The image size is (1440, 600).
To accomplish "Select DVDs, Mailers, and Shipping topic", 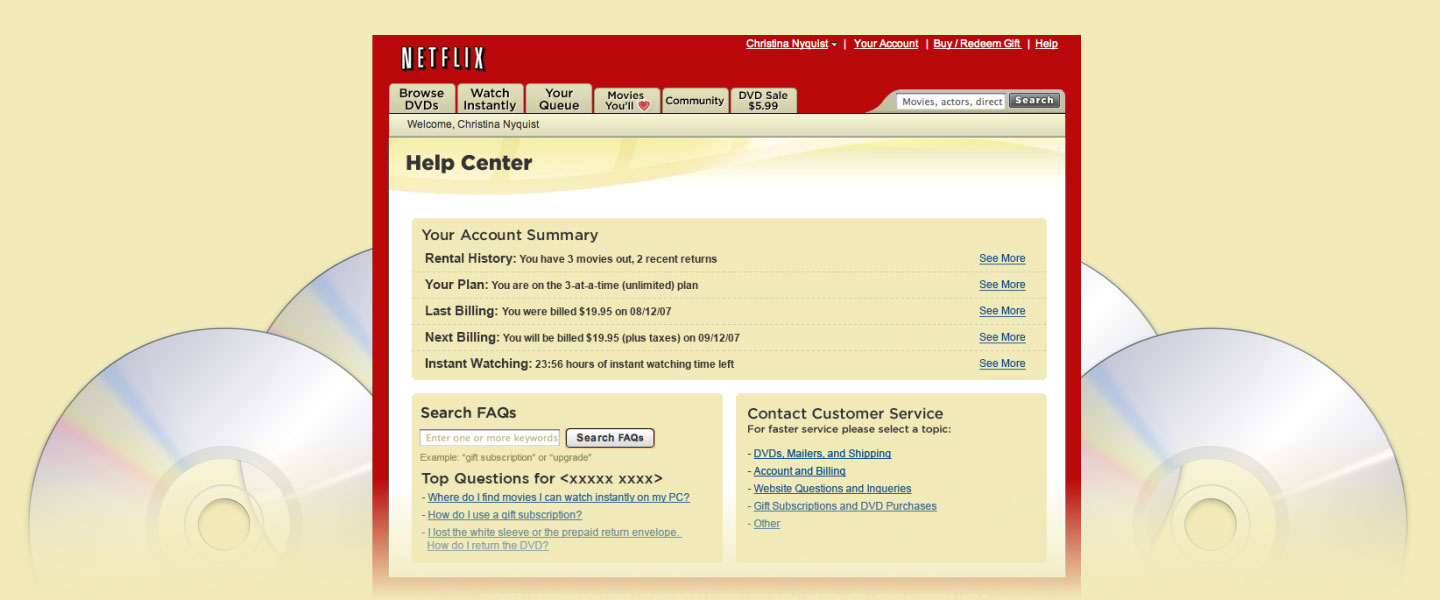I will click(822, 454).
